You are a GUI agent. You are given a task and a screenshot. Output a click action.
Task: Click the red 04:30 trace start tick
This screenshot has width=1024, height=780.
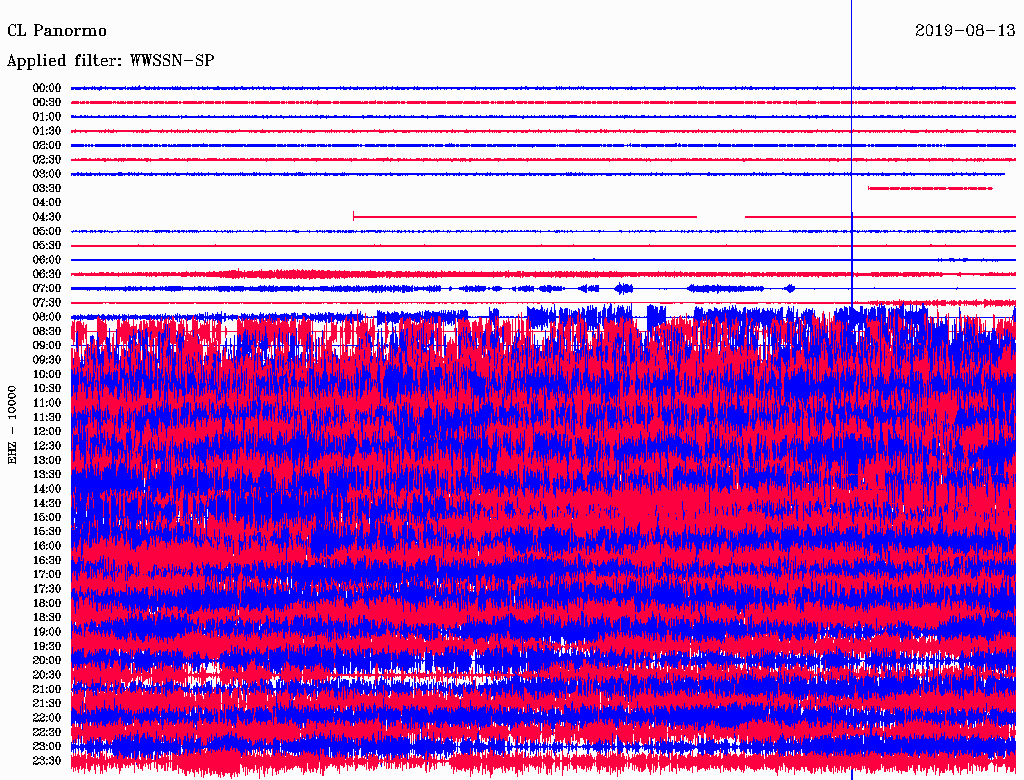pos(353,216)
